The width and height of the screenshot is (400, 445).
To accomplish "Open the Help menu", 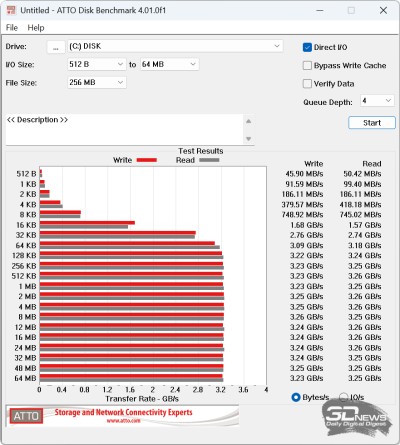I will (36, 28).
